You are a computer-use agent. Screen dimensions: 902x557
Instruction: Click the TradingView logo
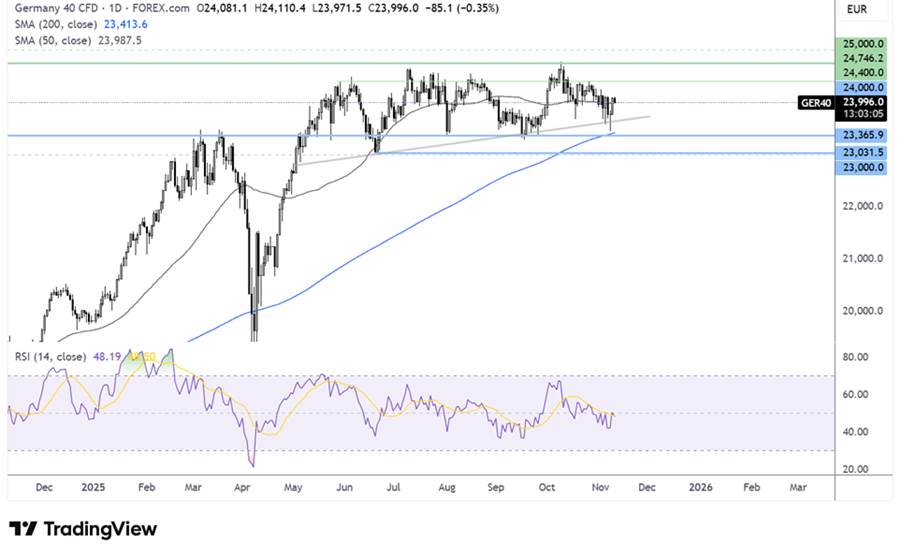tap(83, 528)
